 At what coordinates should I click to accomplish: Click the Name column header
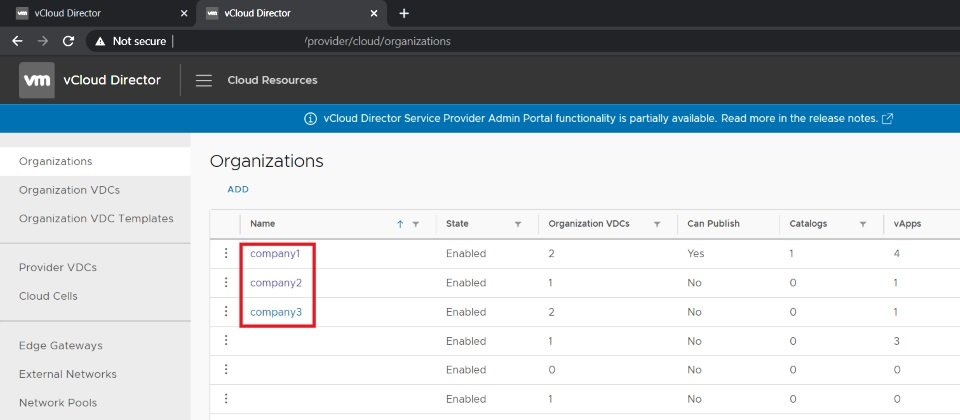click(263, 224)
